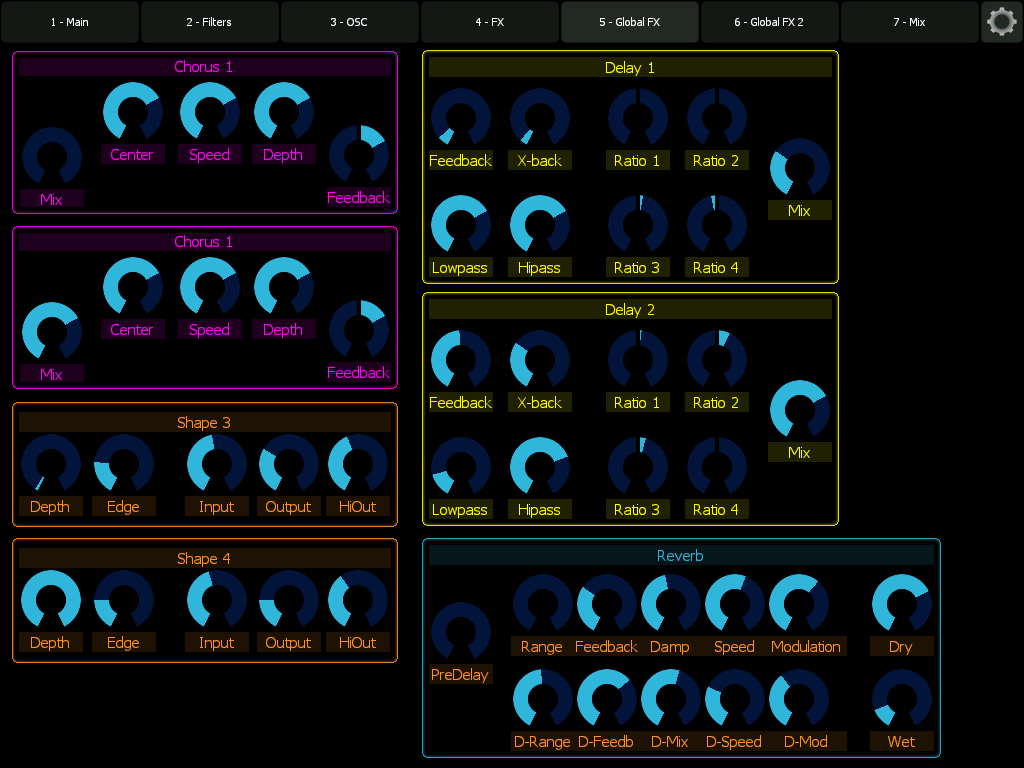The width and height of the screenshot is (1024, 768).
Task: Click the Delay 1 Lowpass knob
Action: click(461, 225)
